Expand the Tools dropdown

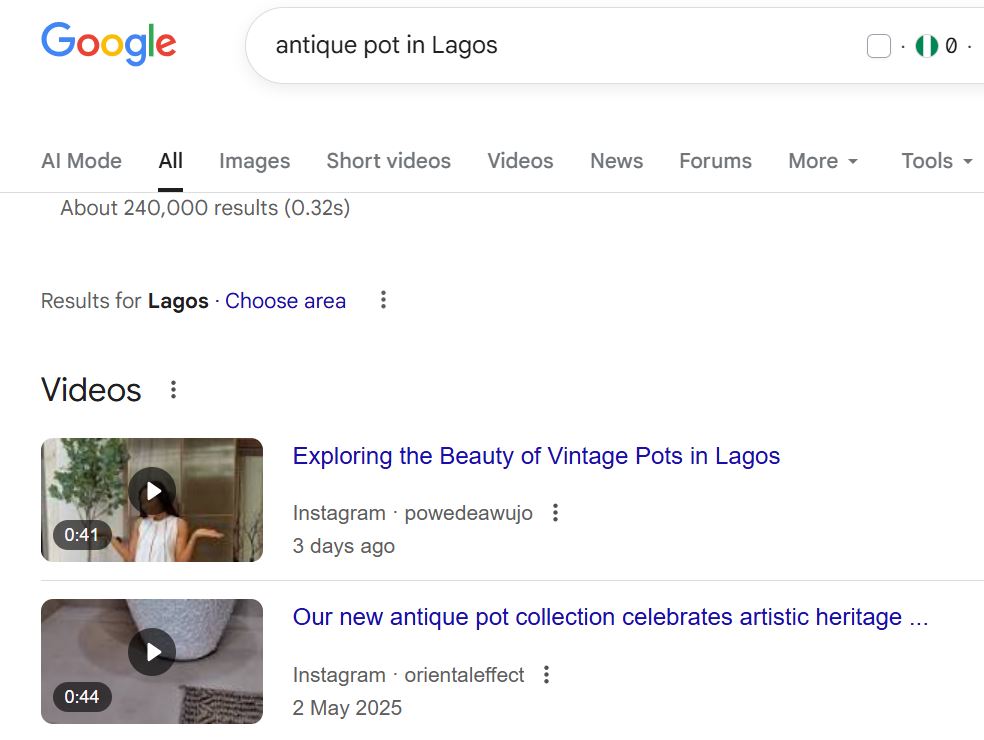tap(936, 161)
